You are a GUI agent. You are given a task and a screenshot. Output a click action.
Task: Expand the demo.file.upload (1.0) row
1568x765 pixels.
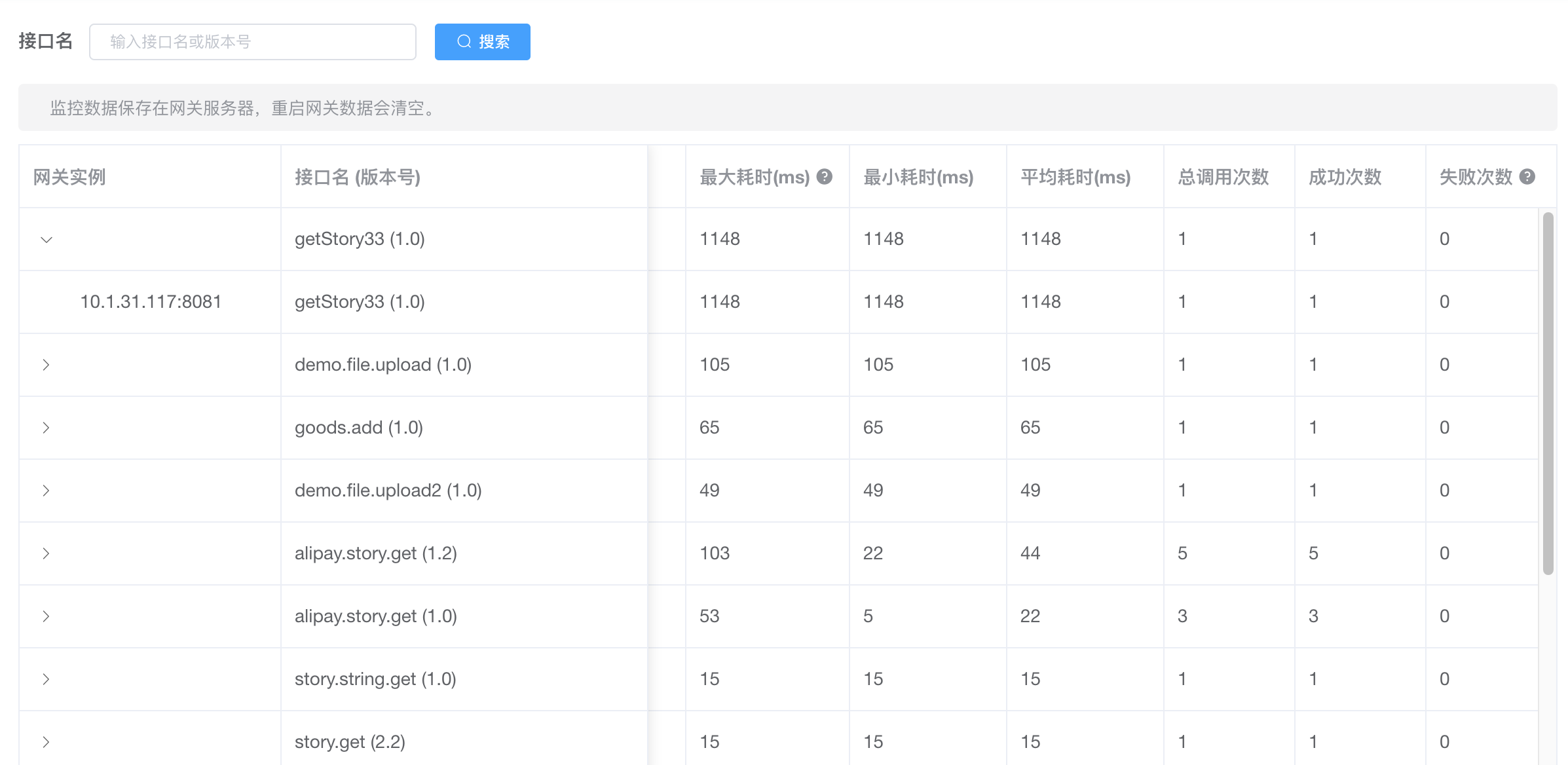[x=47, y=365]
